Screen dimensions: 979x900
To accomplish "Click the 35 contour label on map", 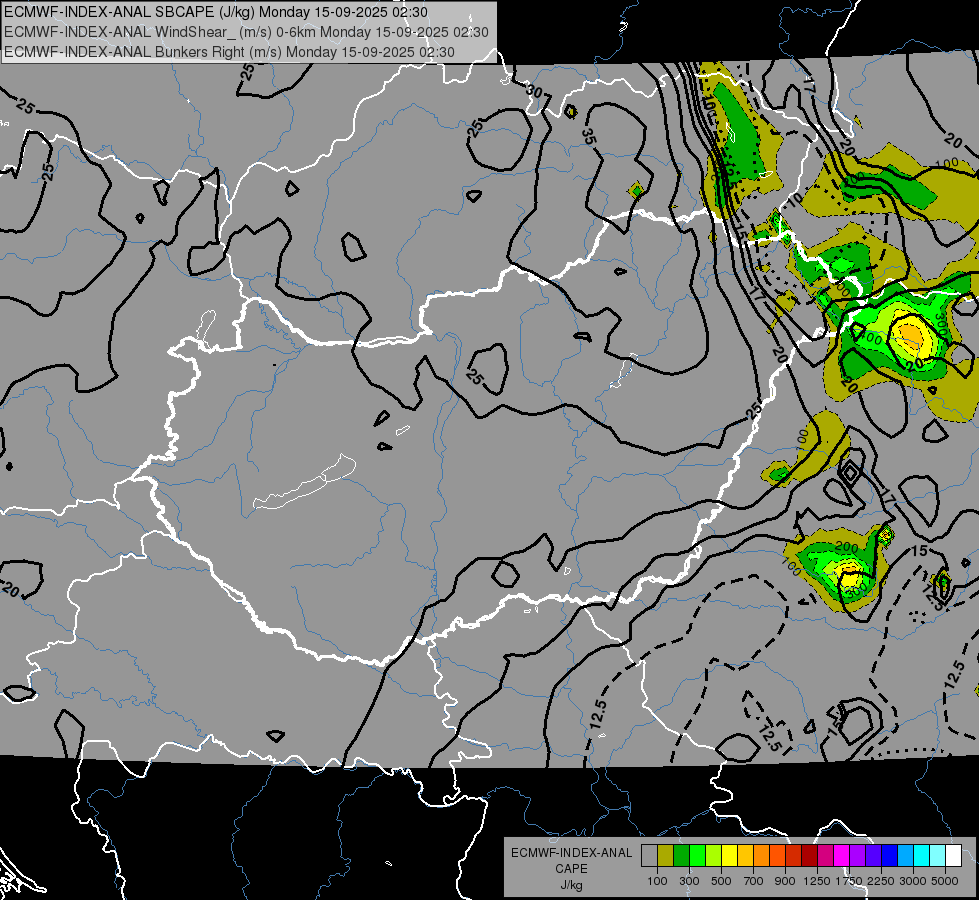I will (x=588, y=137).
